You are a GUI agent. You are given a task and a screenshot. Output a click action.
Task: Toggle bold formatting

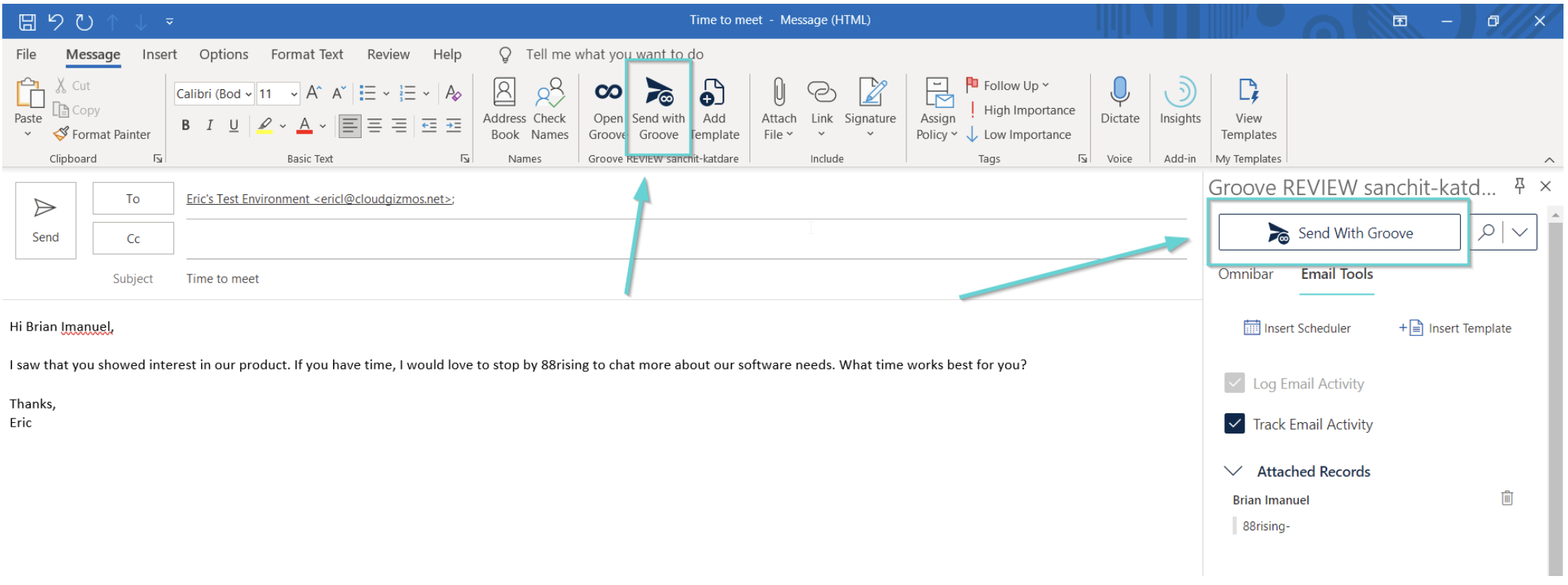click(185, 125)
